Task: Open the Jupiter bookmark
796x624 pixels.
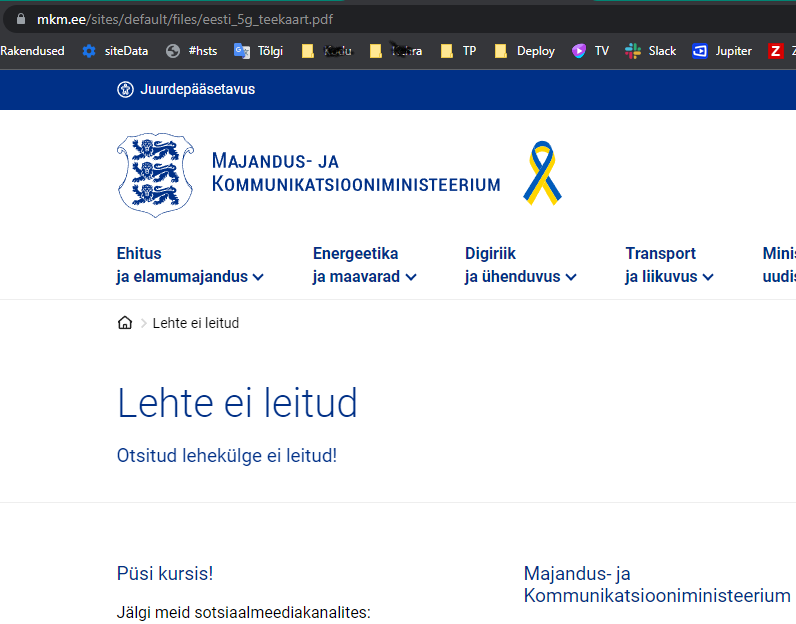Action: tap(721, 51)
